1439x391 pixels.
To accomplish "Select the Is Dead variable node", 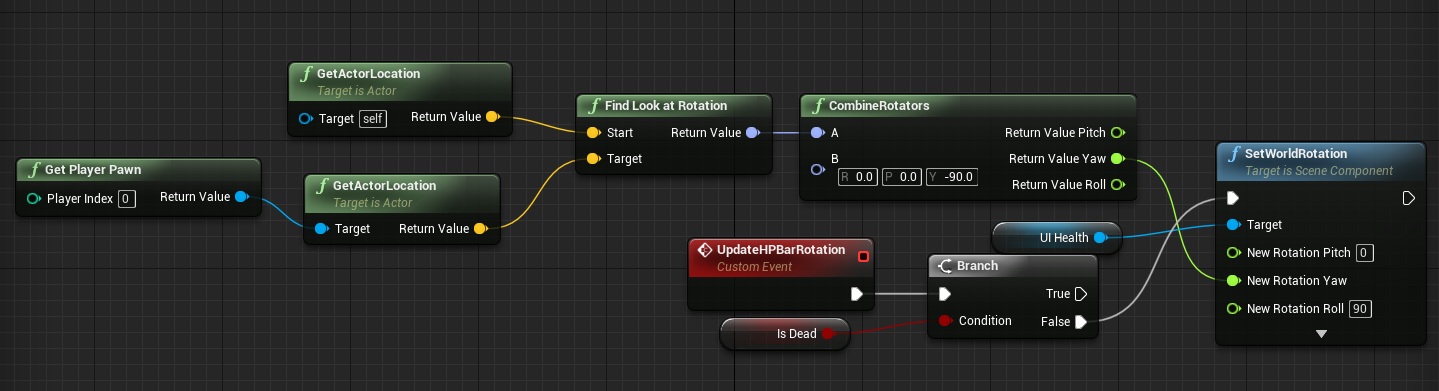I will pyautogui.click(x=784, y=334).
